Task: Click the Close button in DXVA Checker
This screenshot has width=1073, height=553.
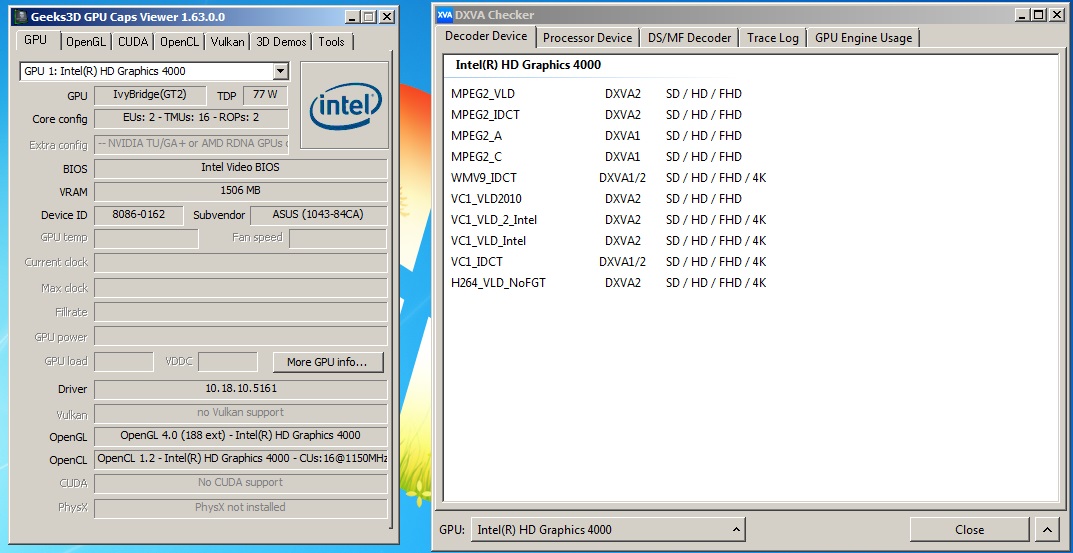Action: [x=969, y=530]
